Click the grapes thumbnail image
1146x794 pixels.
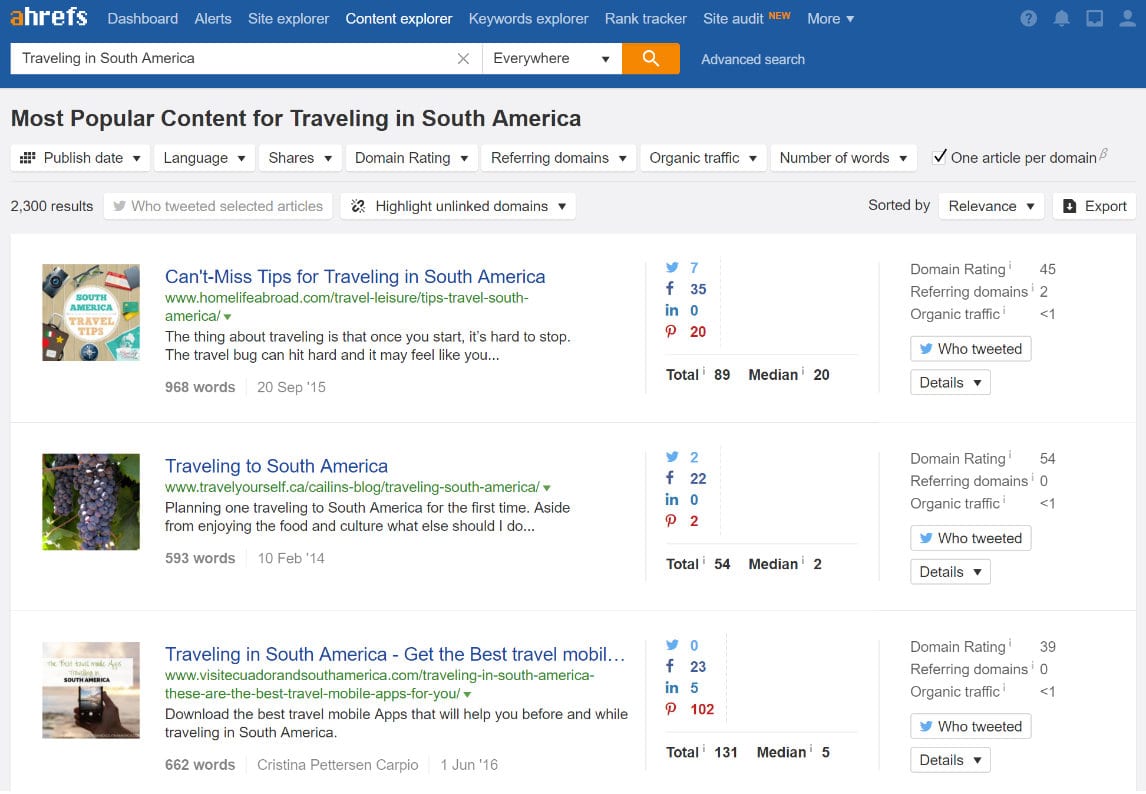point(91,502)
